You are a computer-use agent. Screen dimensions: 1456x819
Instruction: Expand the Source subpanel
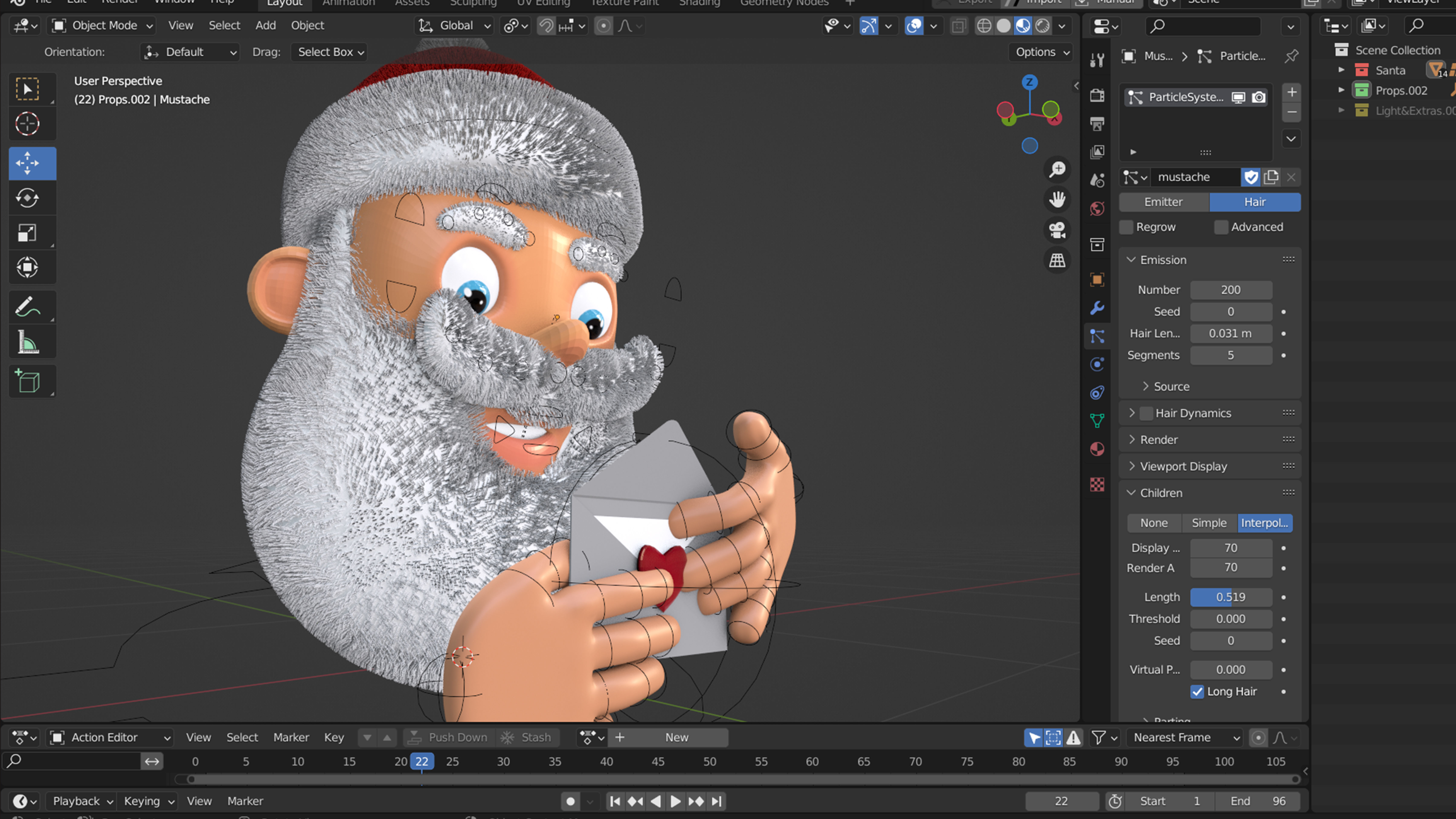point(1171,387)
